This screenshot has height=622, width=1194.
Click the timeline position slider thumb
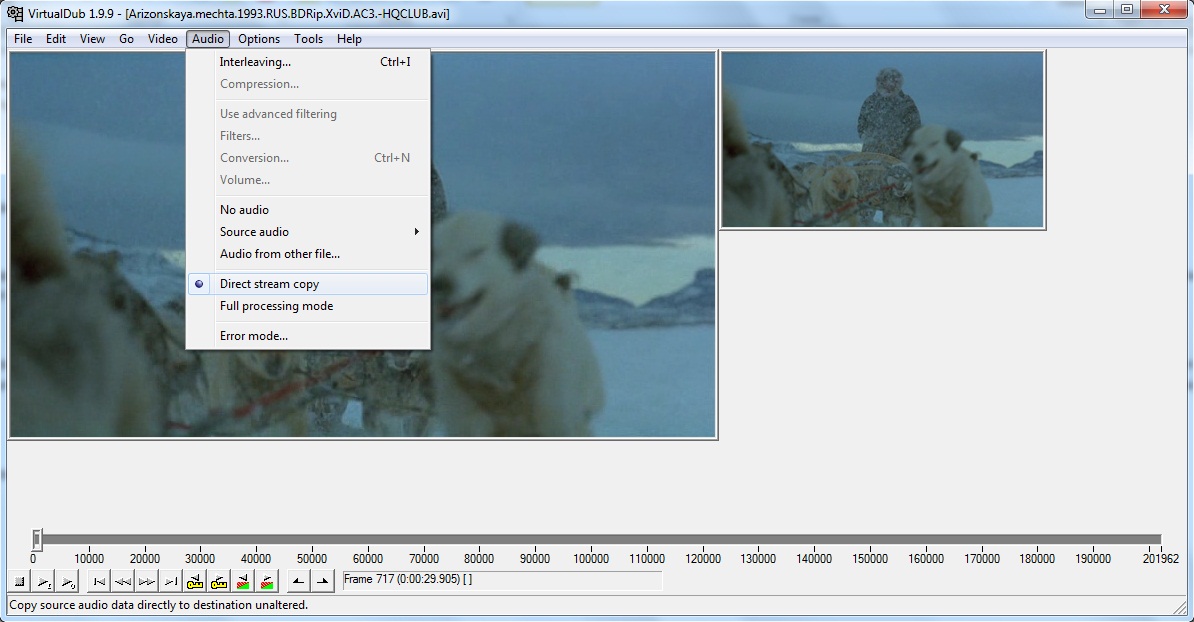tap(37, 539)
